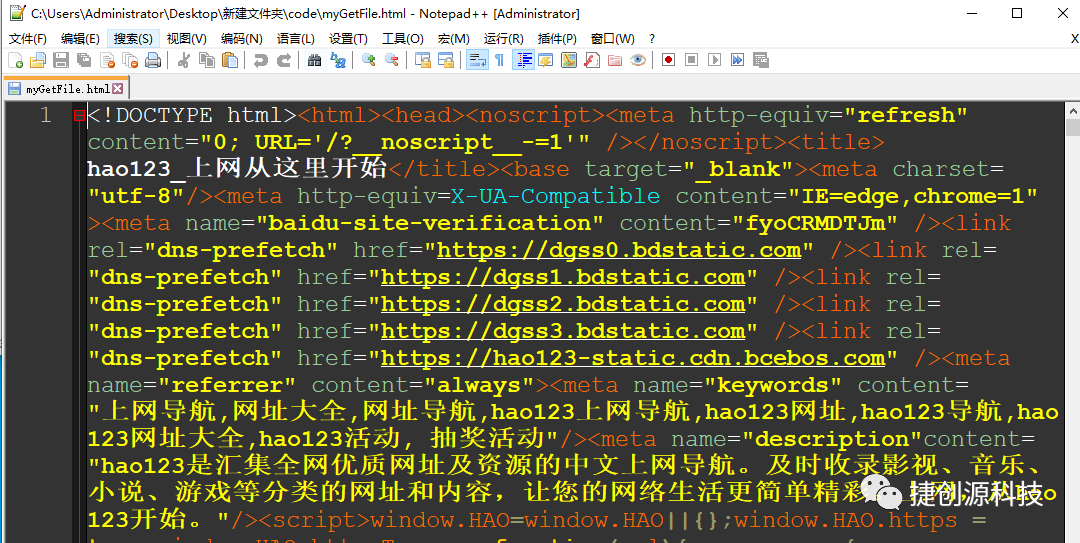This screenshot has width=1080, height=543.
Task: Click the Cut scissors icon
Action: [x=183, y=60]
